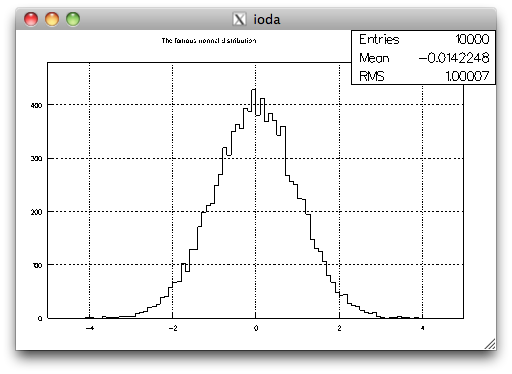The height and width of the screenshot is (374, 512).
Task: Click the -4 label on horizontal axis
Action: (x=90, y=328)
